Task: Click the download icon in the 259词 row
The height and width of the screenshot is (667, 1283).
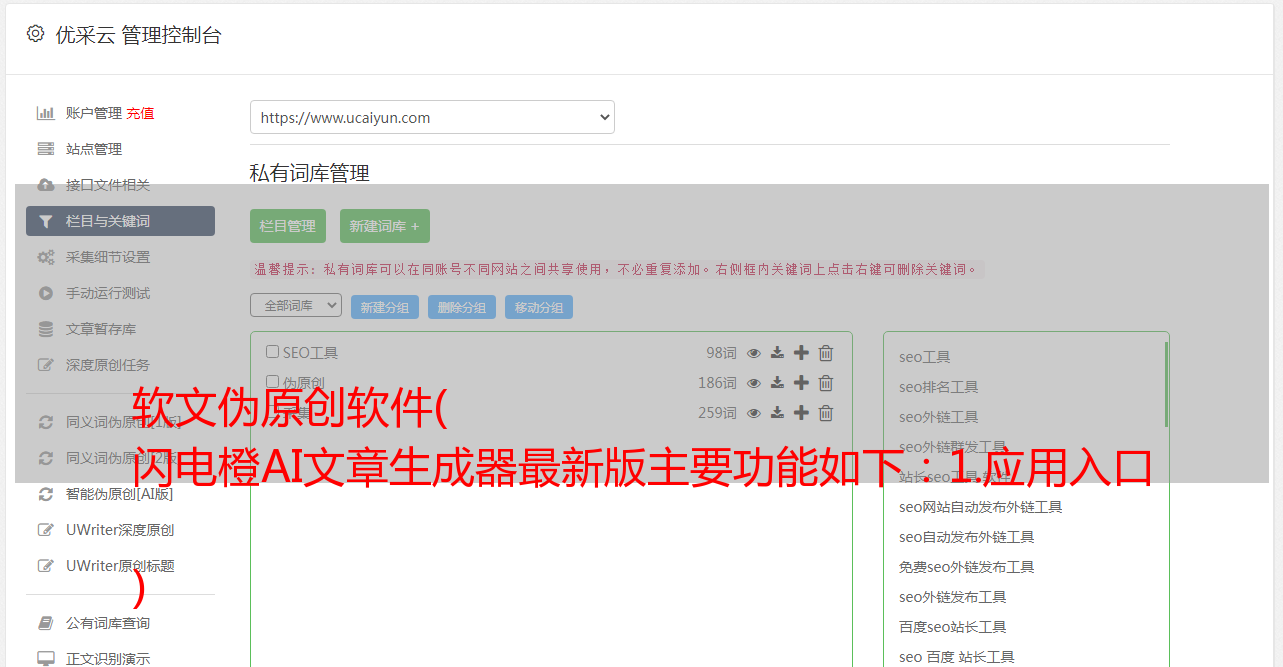Action: pyautogui.click(x=777, y=413)
